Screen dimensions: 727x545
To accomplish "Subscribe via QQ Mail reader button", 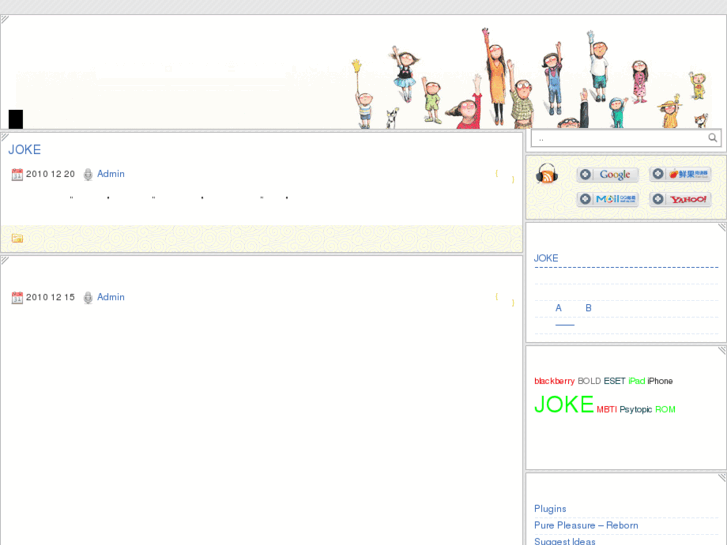I will (607, 199).
